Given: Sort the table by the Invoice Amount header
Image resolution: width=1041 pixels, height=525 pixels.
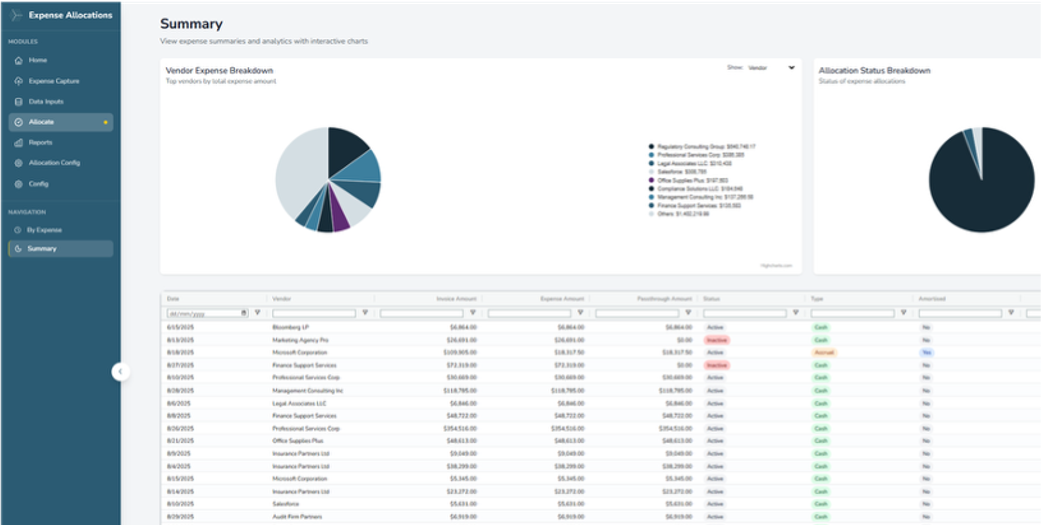Looking at the screenshot, I should point(457,299).
